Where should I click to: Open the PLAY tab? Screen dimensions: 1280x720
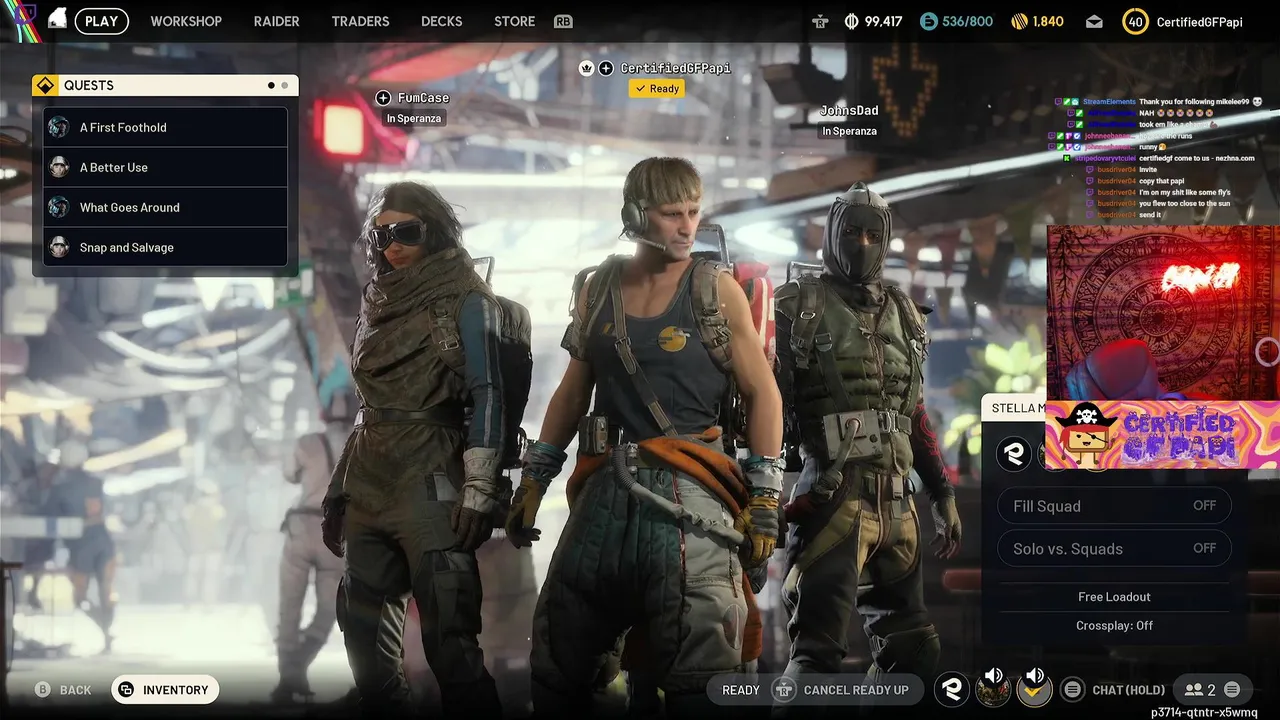pos(101,21)
